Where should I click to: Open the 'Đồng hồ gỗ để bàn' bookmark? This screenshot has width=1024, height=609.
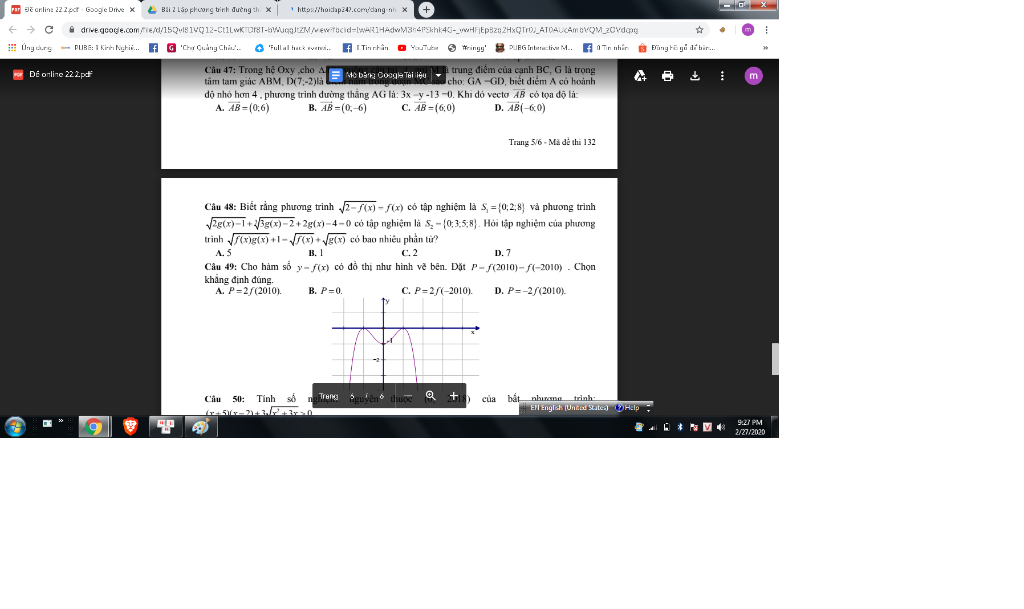(677, 48)
